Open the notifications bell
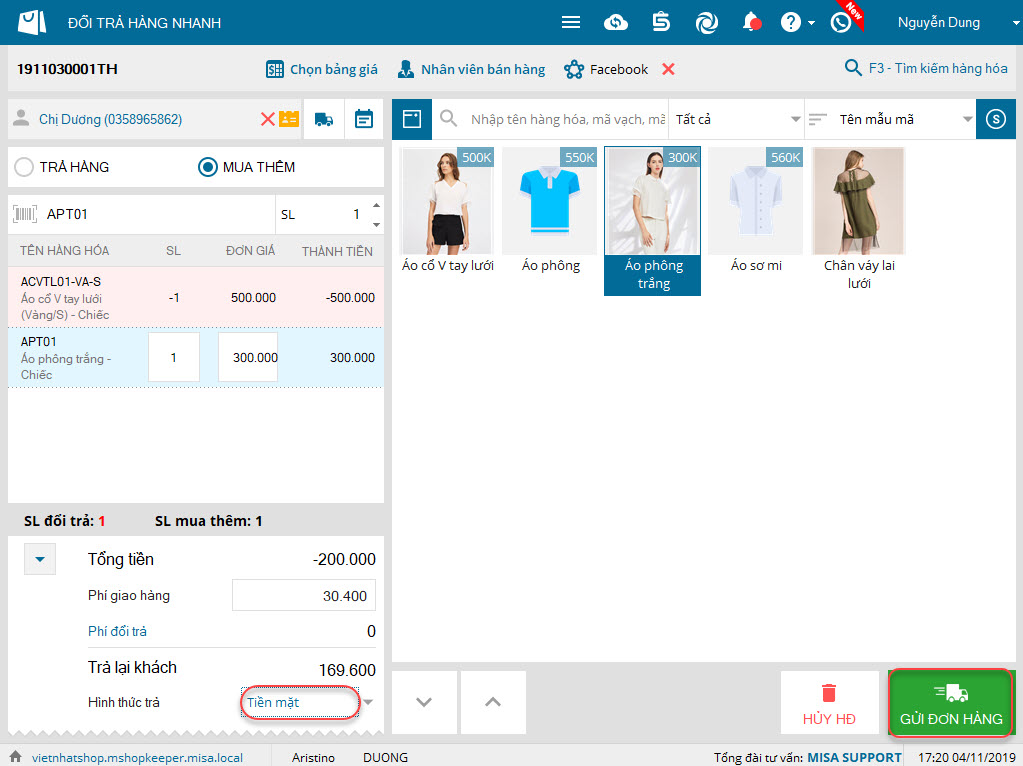Viewport: 1023px width, 766px height. [x=751, y=22]
